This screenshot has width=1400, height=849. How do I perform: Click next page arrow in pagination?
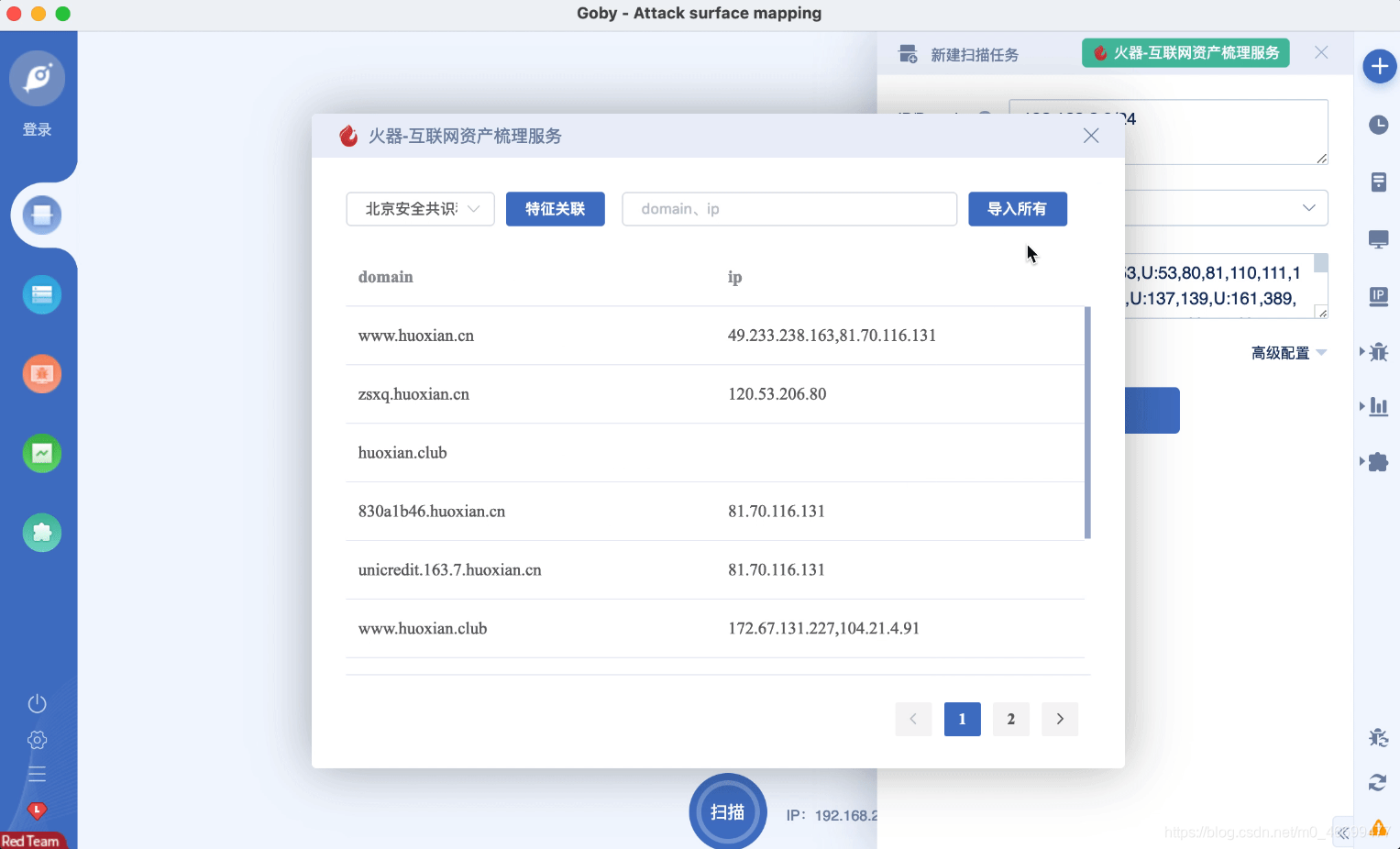coord(1060,719)
